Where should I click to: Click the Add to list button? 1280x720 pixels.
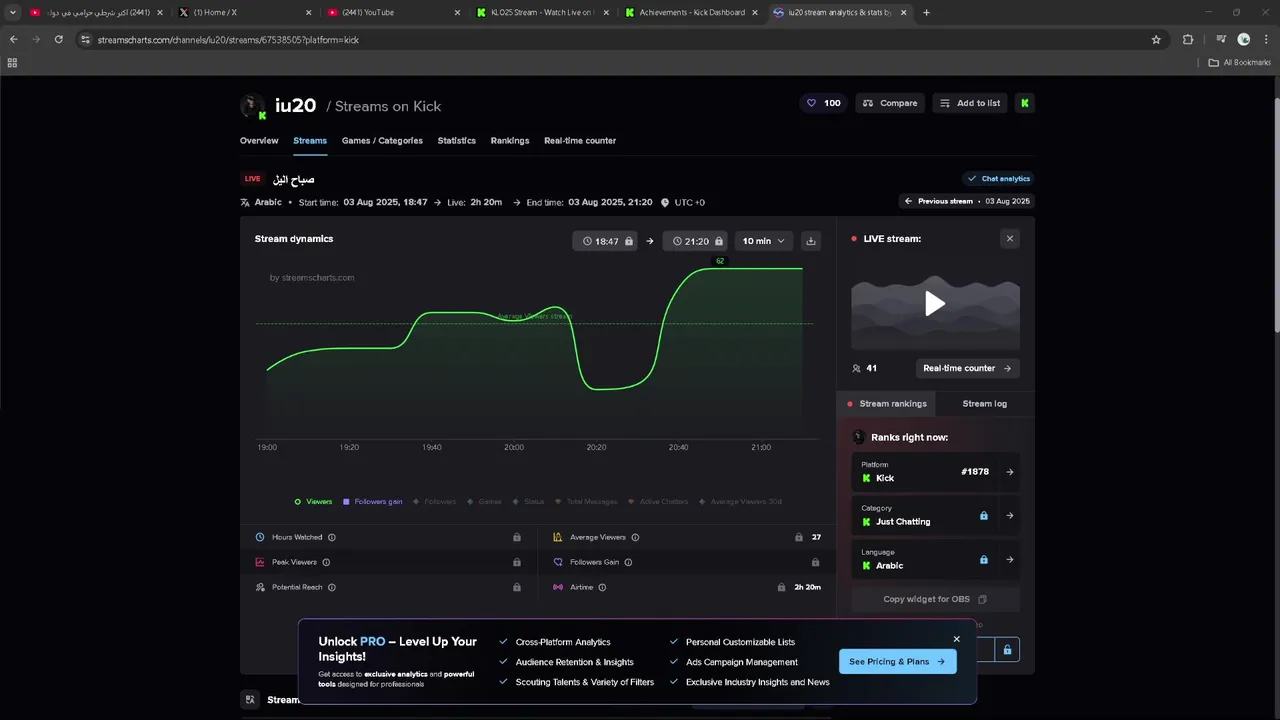pos(970,103)
